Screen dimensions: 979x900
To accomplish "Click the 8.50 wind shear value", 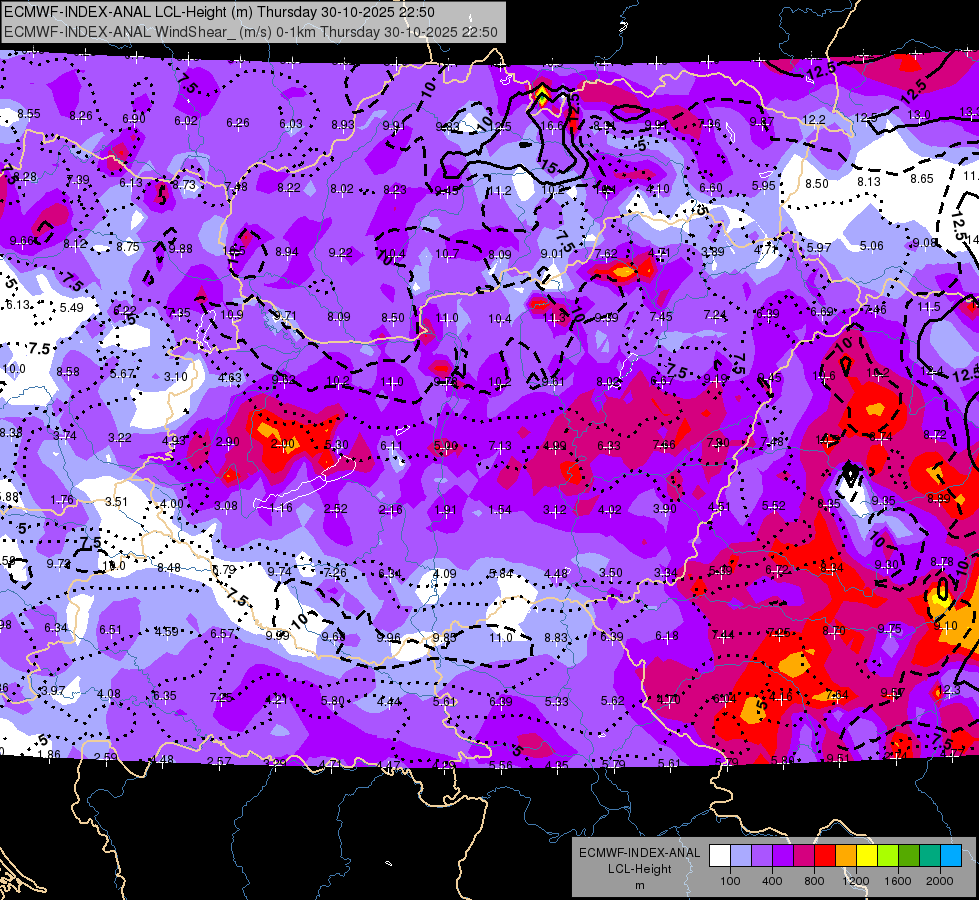I will coord(817,184).
